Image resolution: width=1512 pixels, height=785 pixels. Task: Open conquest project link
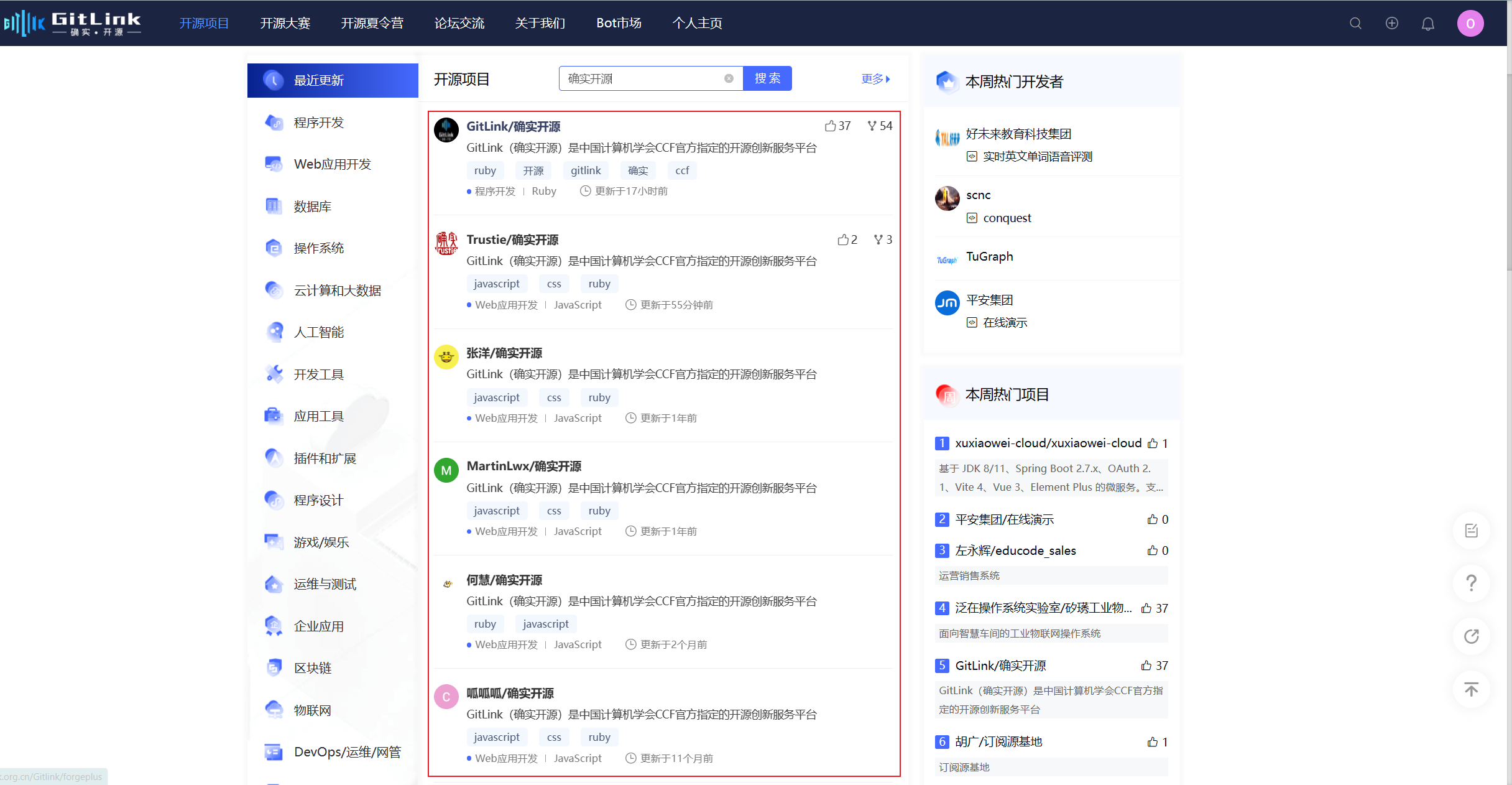1007,218
